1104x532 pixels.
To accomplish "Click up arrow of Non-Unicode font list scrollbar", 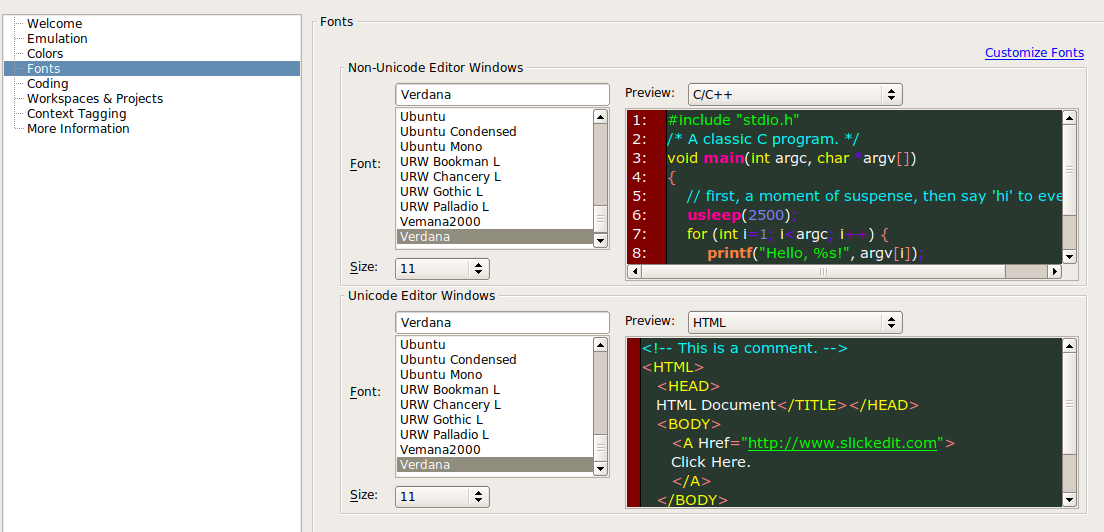I will 600,117.
